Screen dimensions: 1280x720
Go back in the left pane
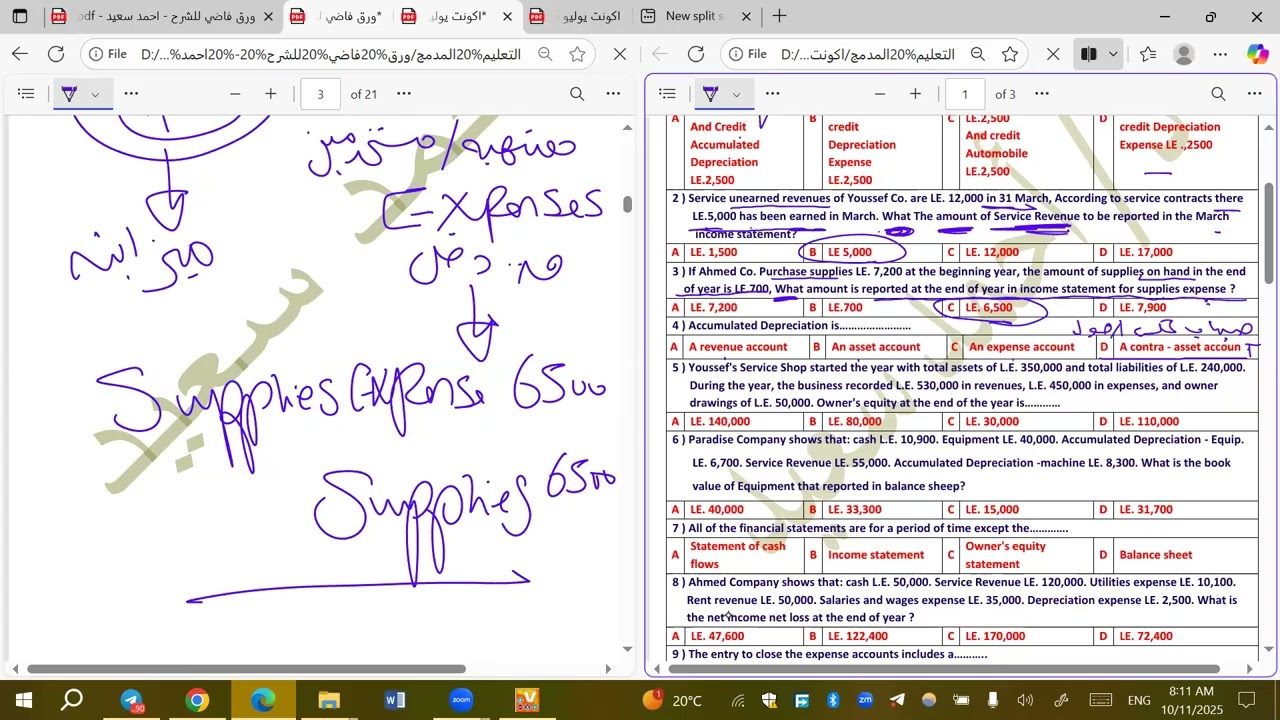pyautogui.click(x=20, y=54)
